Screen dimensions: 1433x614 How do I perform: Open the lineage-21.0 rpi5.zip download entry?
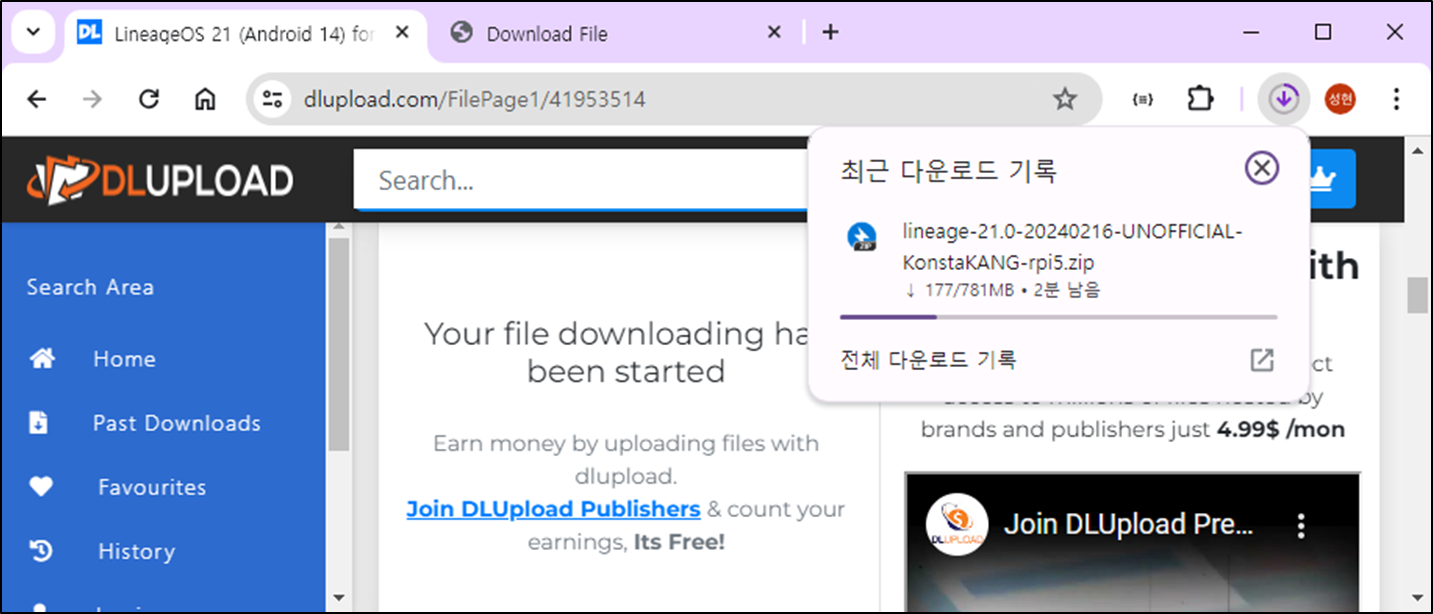pos(1058,262)
